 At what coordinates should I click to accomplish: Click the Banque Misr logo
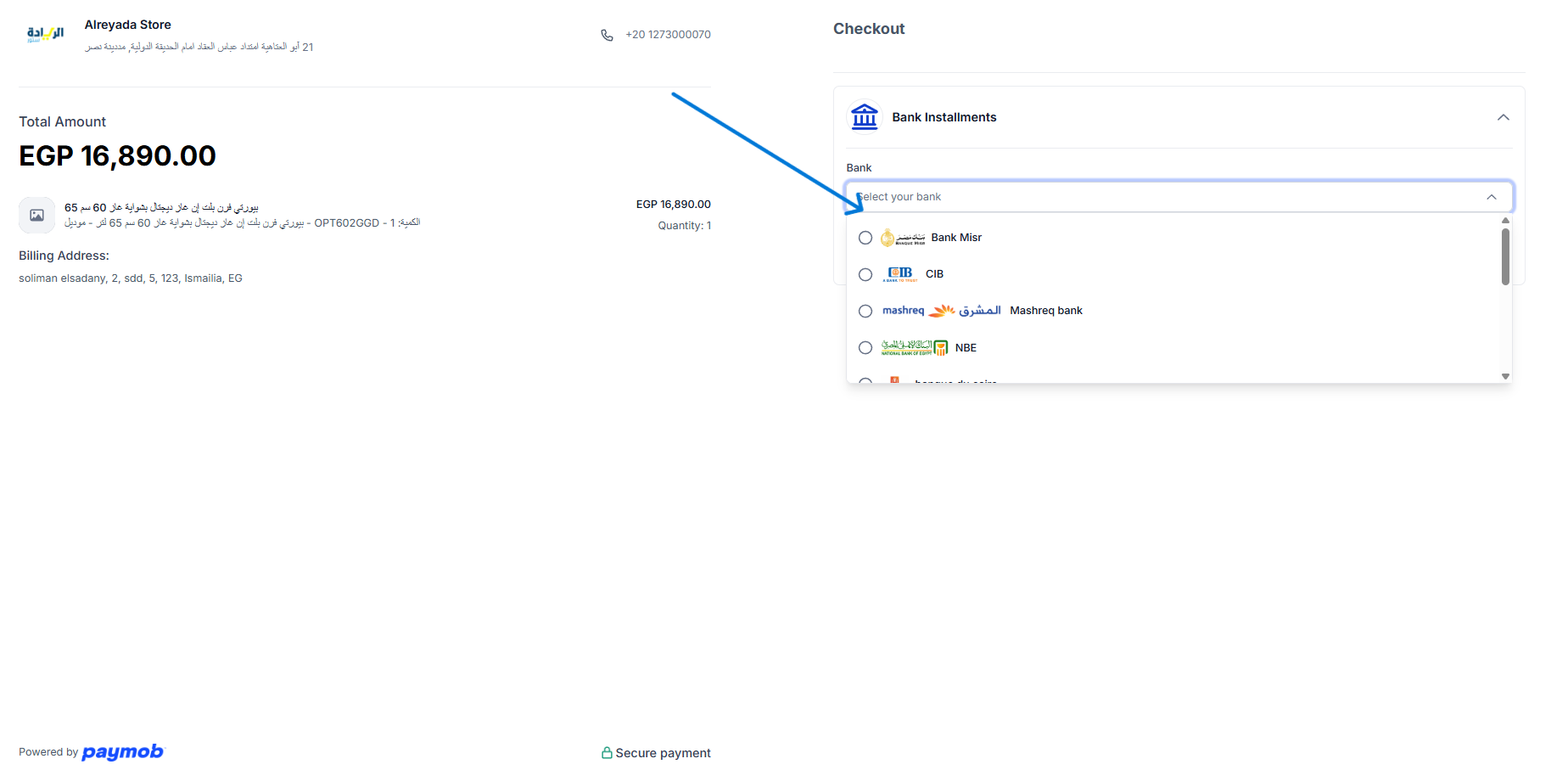point(903,238)
